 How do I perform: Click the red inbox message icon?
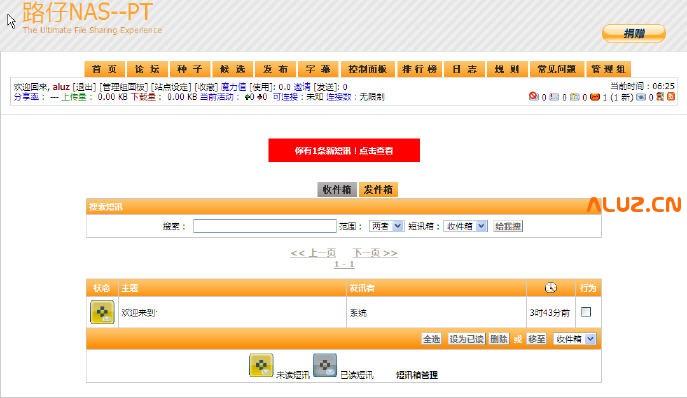595,96
